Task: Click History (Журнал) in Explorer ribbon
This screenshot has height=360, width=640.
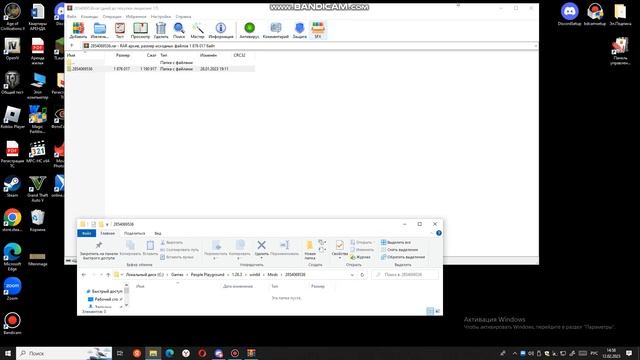Action: 360,257
